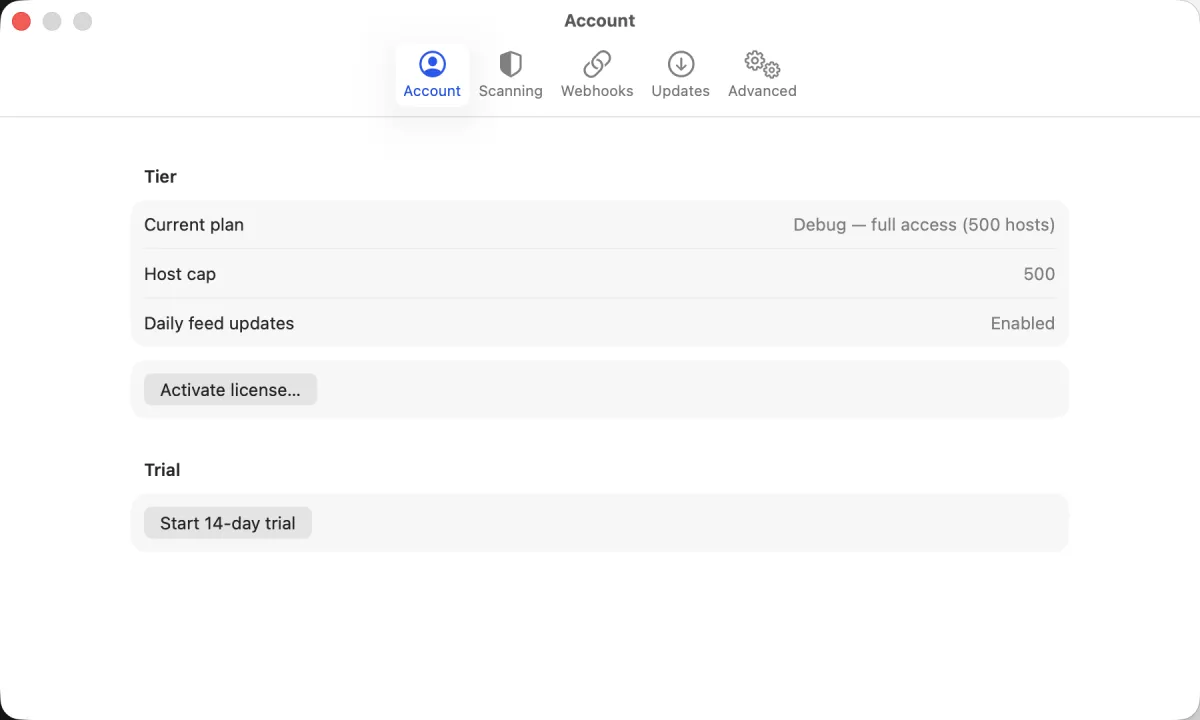Open the Advanced gears icon
The height and width of the screenshot is (720, 1200).
pos(760,63)
